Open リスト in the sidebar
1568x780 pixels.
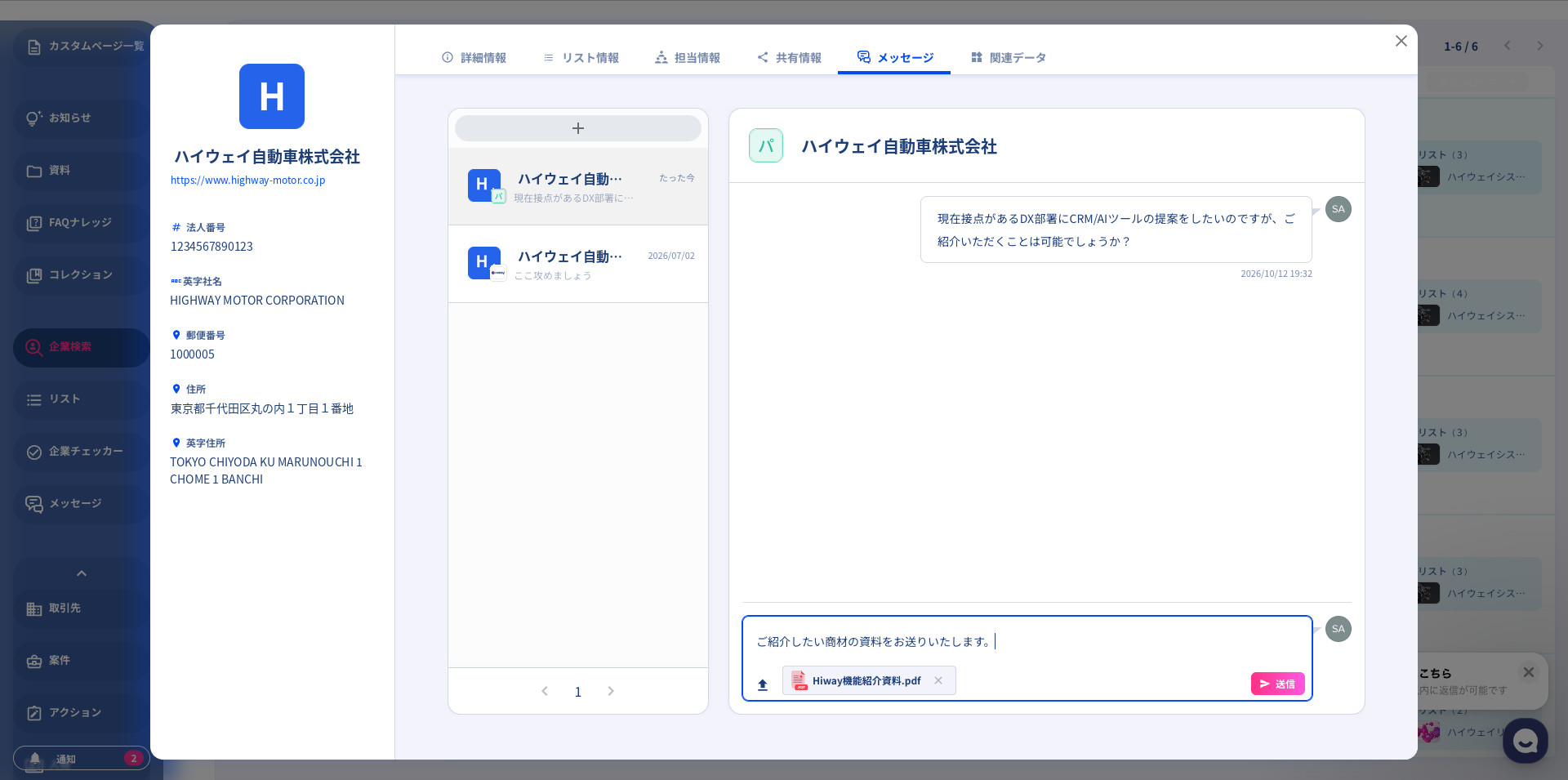click(82, 399)
